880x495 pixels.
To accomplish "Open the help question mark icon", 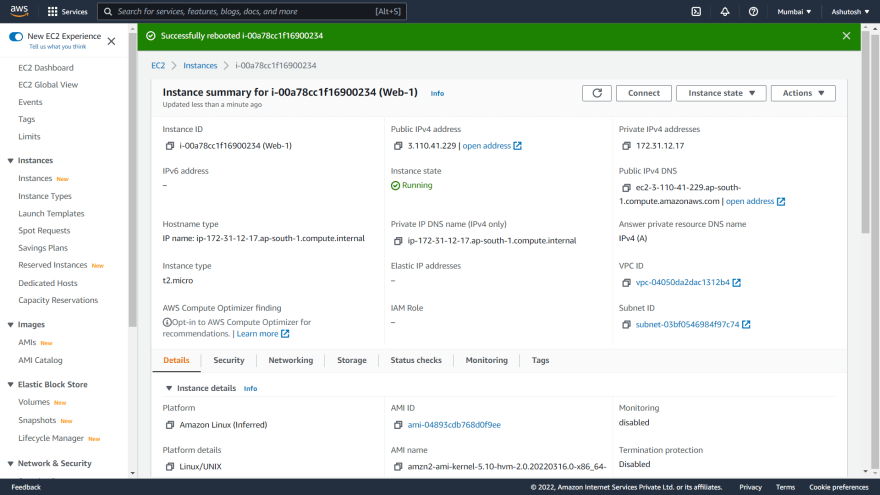I will click(753, 11).
